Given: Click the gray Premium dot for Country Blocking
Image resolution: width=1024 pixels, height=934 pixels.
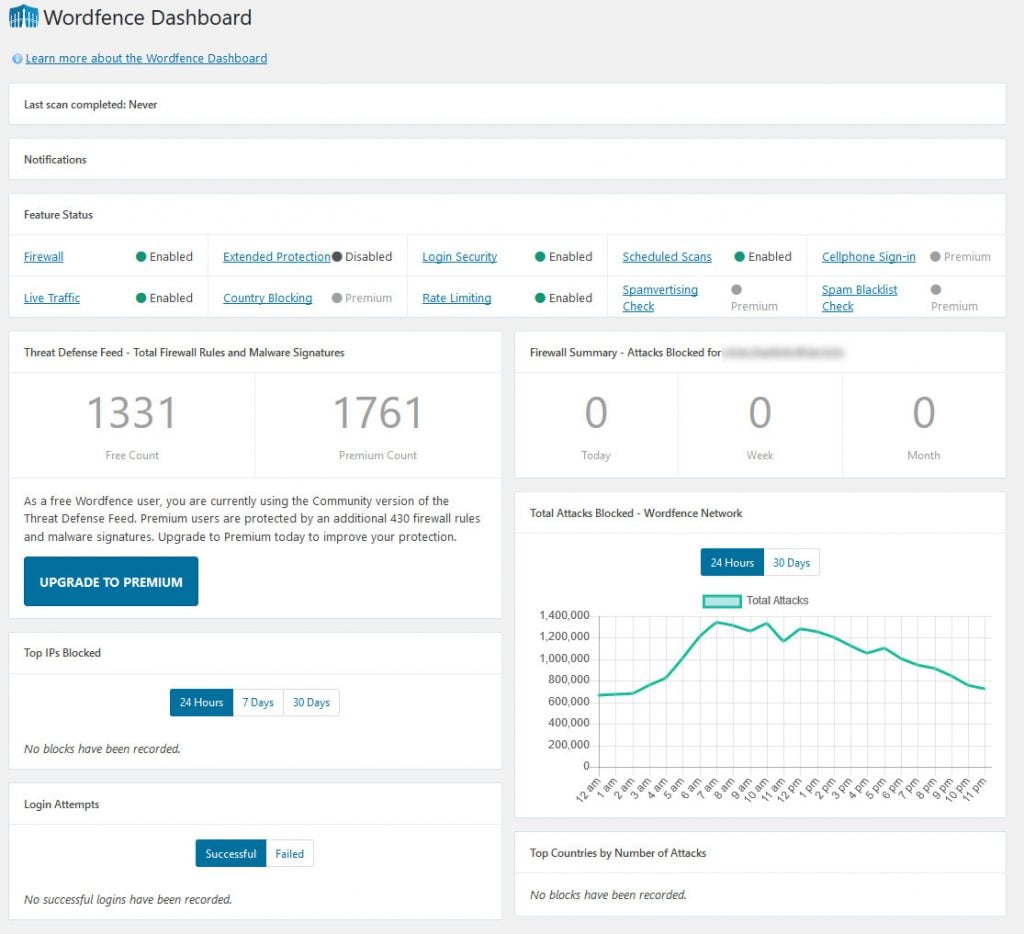Looking at the screenshot, I should click(337, 298).
